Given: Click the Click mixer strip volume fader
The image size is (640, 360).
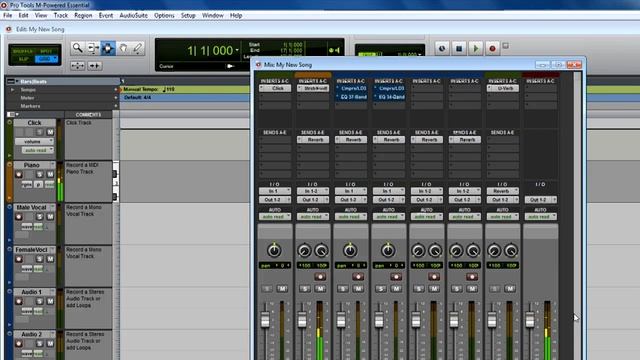Looking at the screenshot, I should tap(265, 320).
